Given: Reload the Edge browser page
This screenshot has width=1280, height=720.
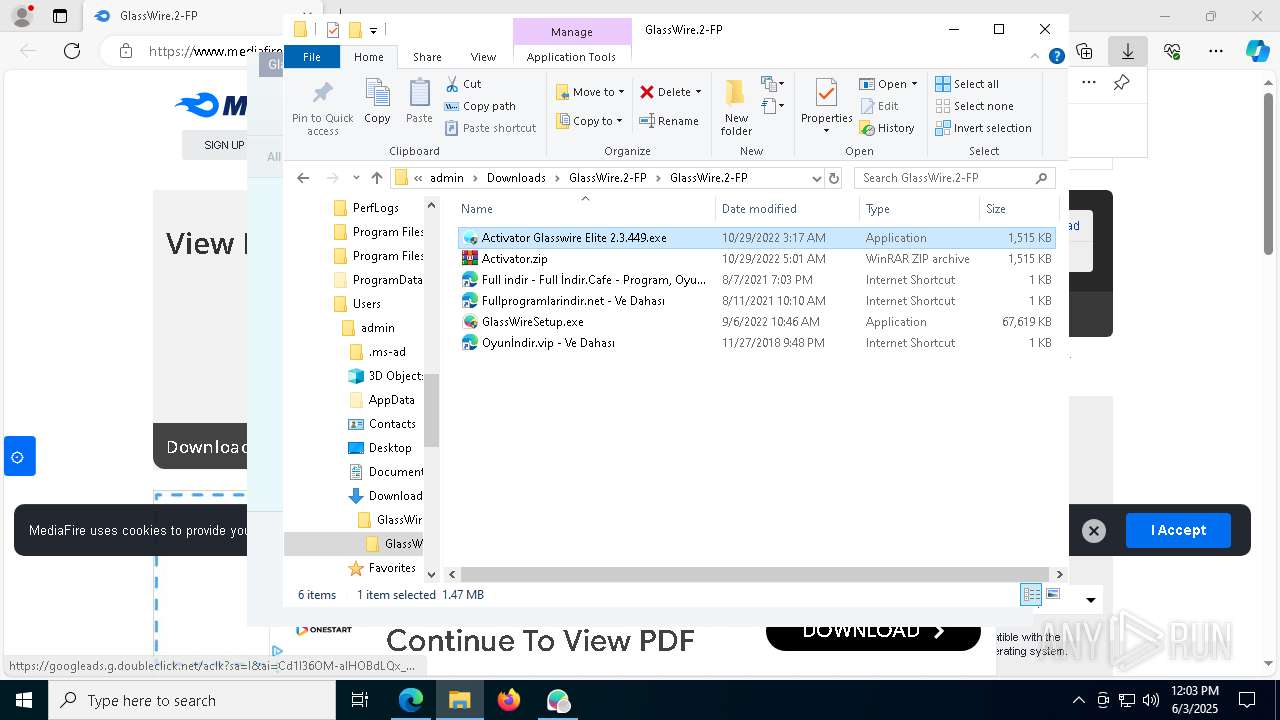Looking at the screenshot, I should [x=72, y=51].
